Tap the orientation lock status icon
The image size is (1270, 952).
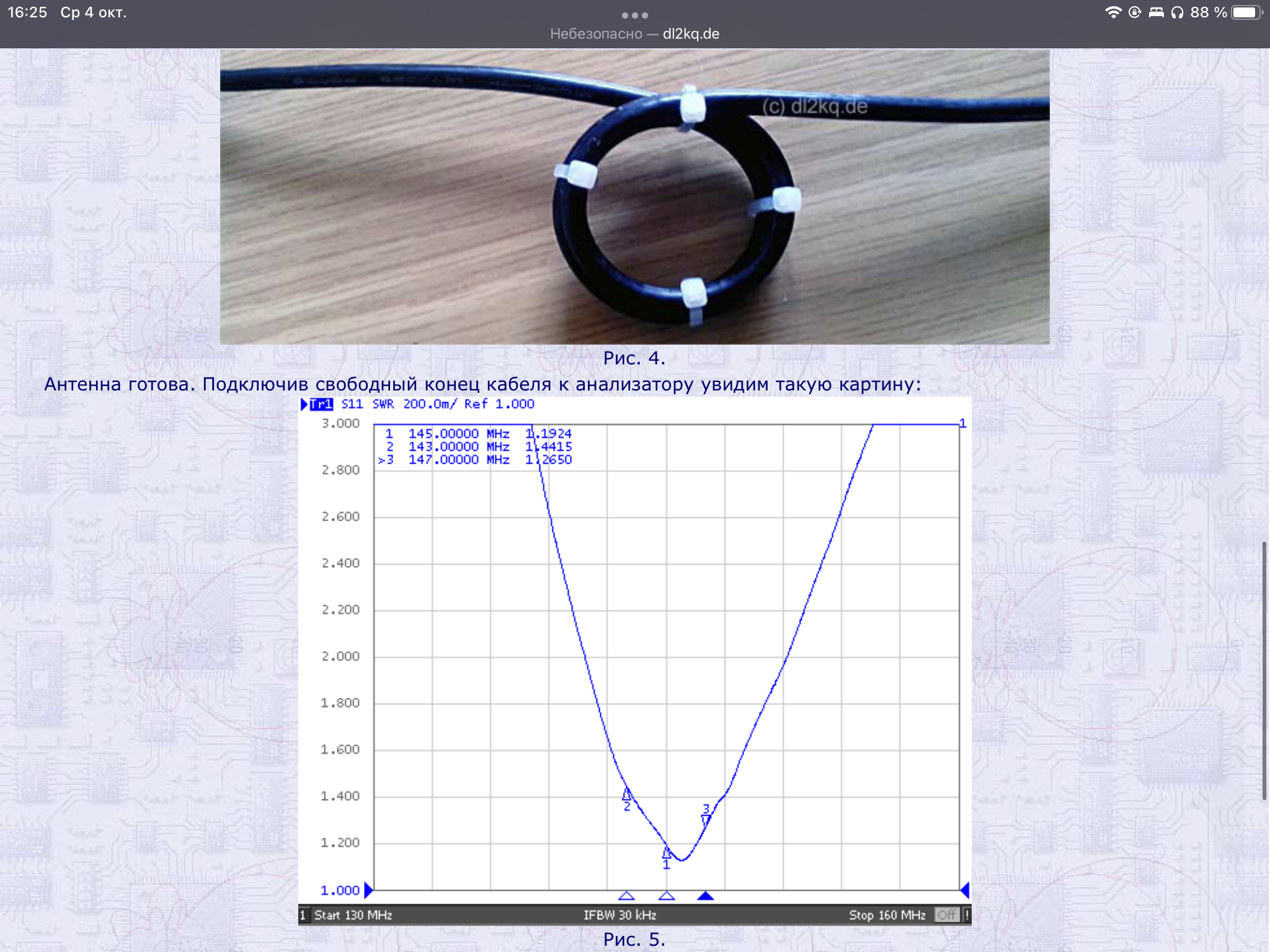(x=1135, y=12)
